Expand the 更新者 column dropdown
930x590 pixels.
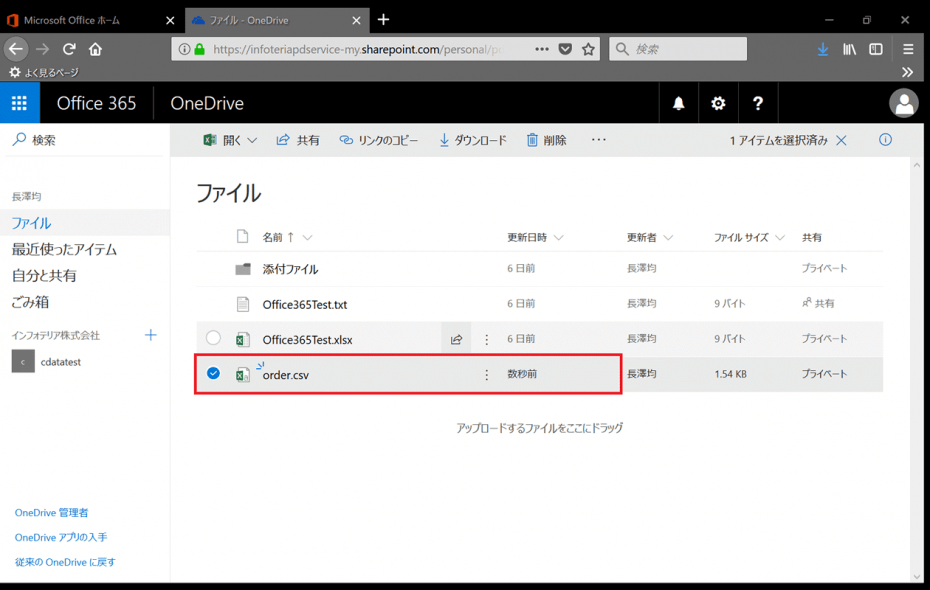668,238
